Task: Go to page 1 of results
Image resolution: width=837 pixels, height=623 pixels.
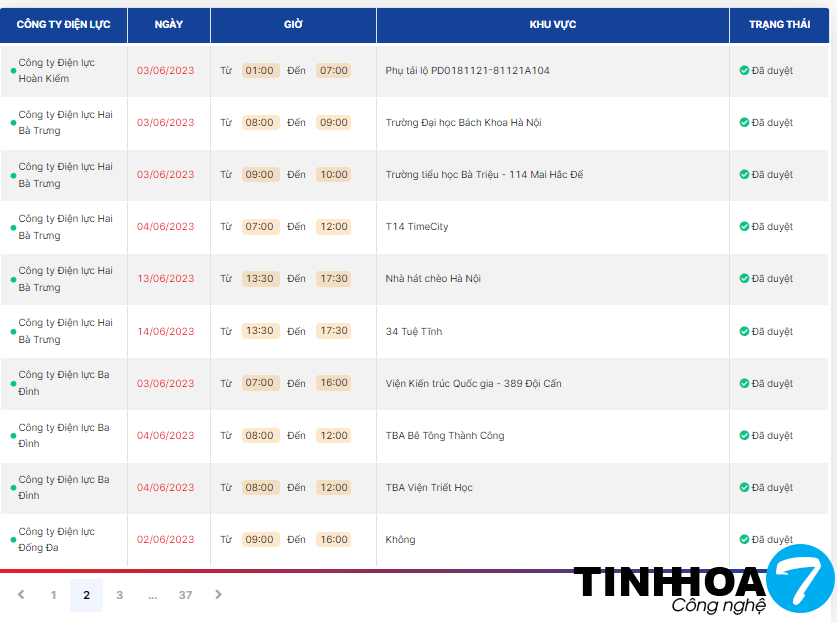Action: tap(54, 595)
